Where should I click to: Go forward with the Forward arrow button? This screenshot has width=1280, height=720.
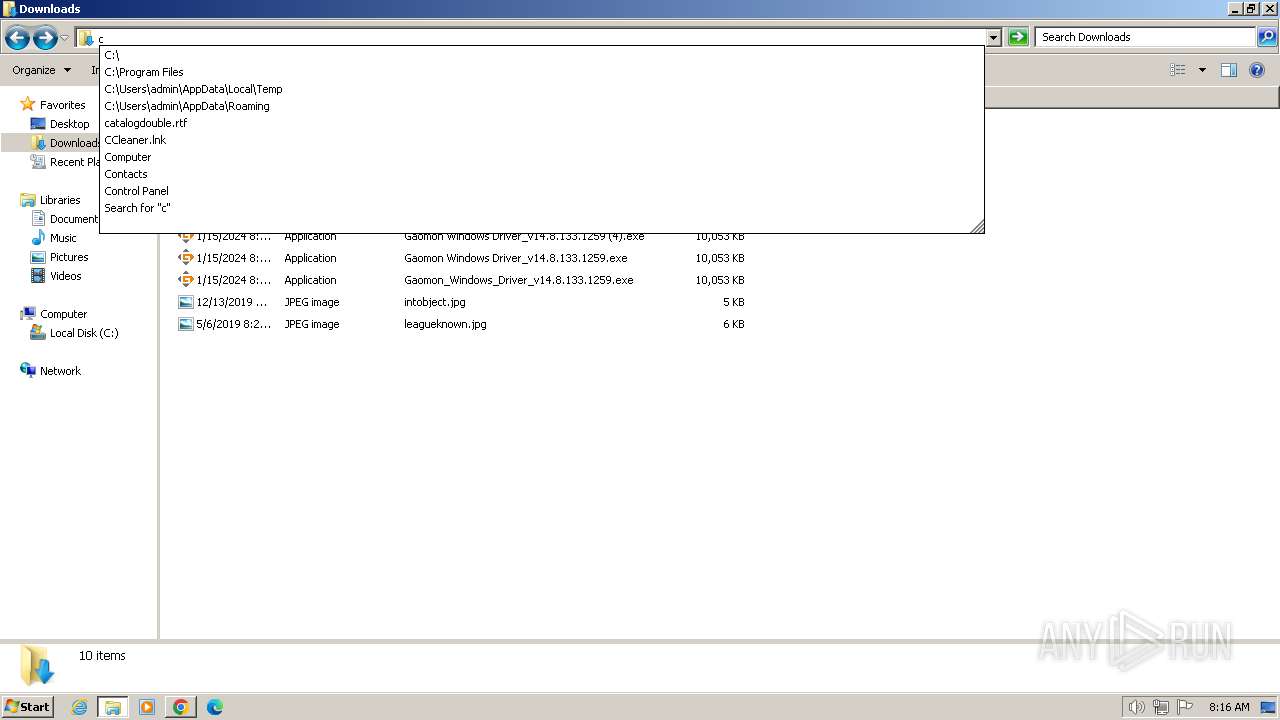coord(45,38)
